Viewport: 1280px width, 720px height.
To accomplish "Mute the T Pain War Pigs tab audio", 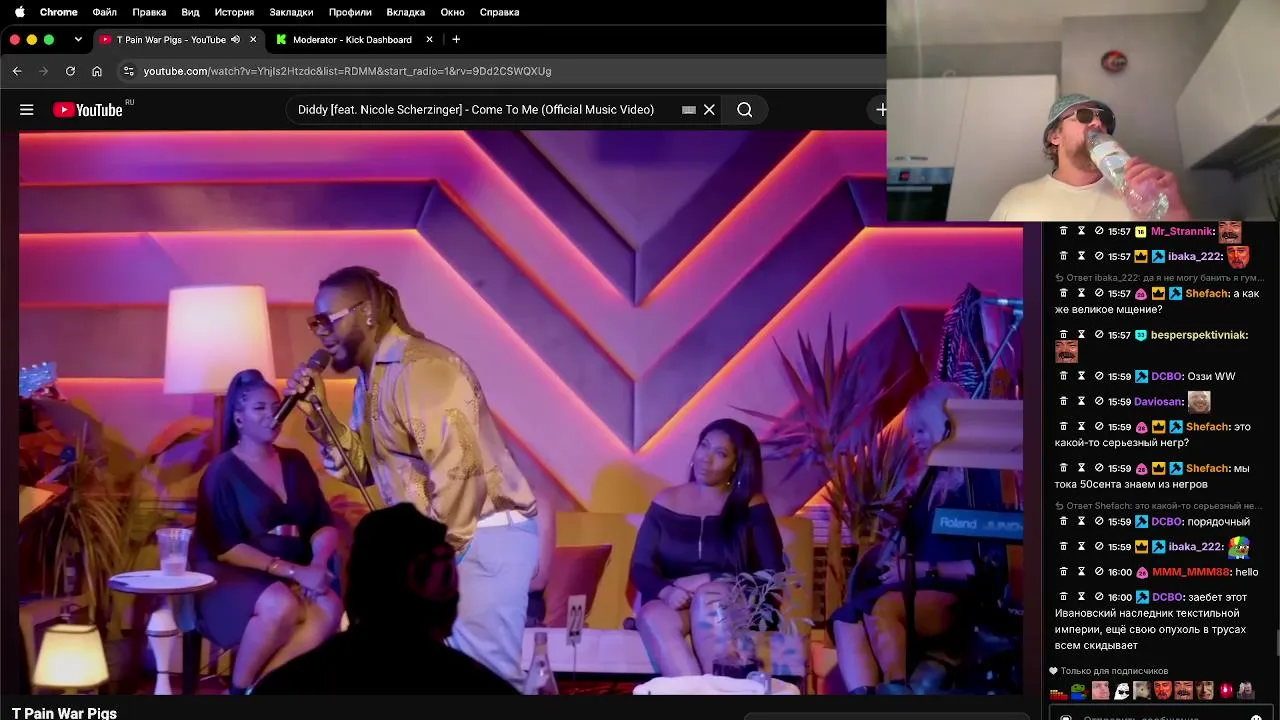I will point(236,39).
